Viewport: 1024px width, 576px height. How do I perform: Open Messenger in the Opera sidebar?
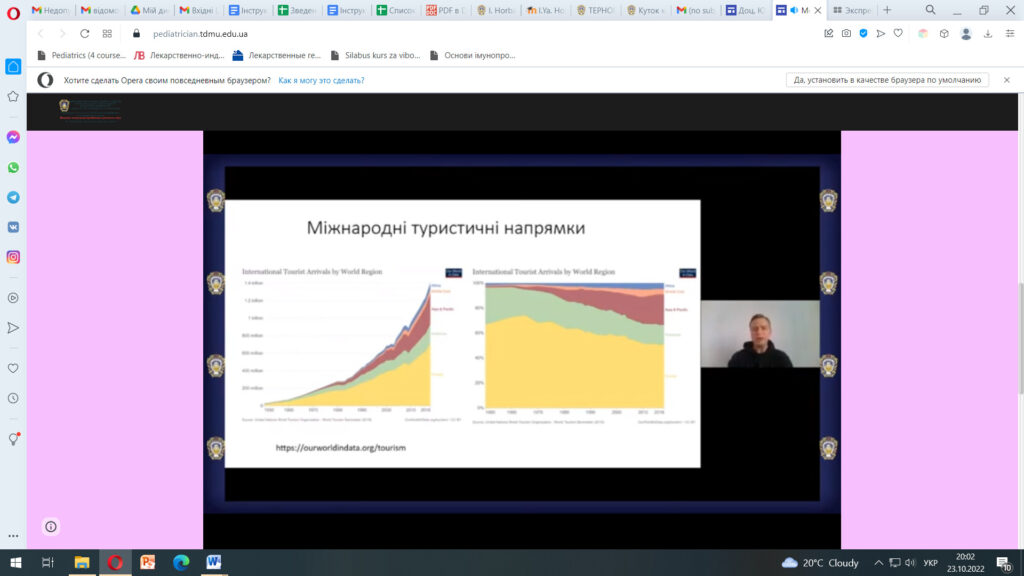pos(13,137)
